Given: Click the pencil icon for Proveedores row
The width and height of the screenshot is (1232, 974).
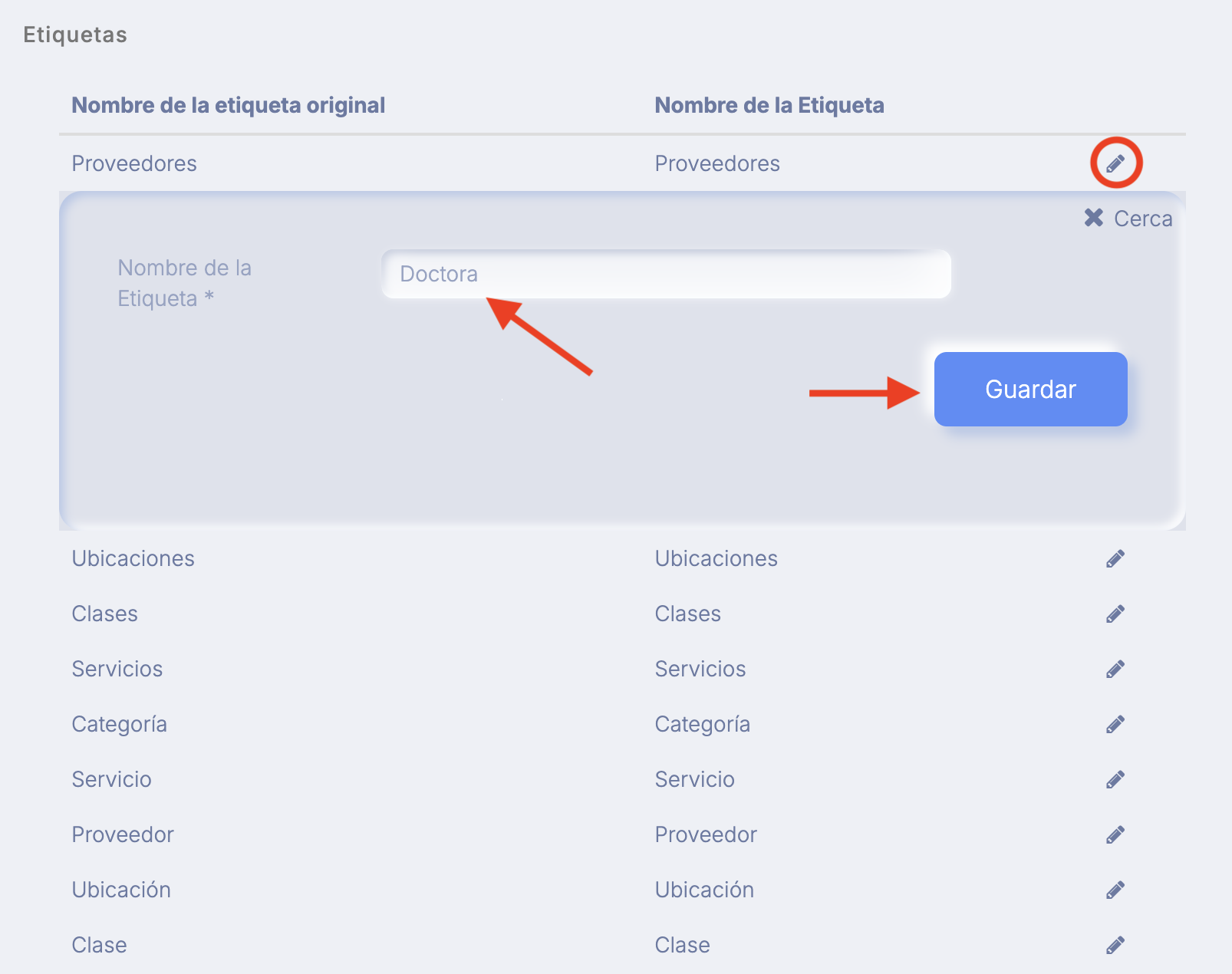Looking at the screenshot, I should pyautogui.click(x=1115, y=163).
